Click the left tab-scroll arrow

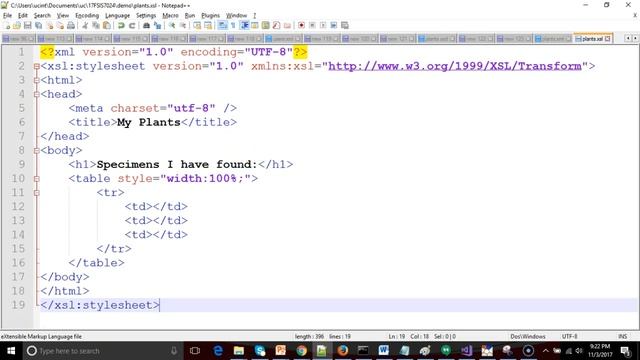[x=628, y=38]
